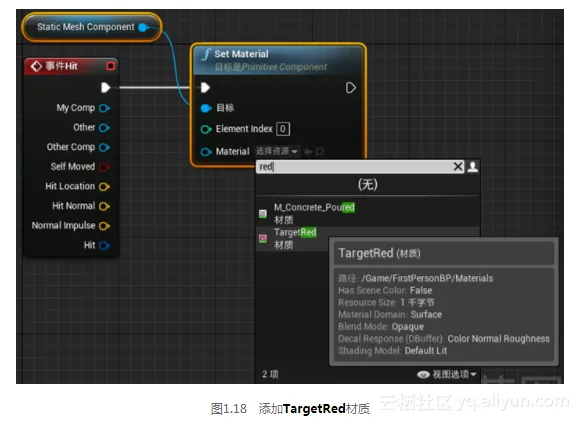The image size is (580, 422).
Task: Click Set Material execution input pin
Action: [x=205, y=88]
